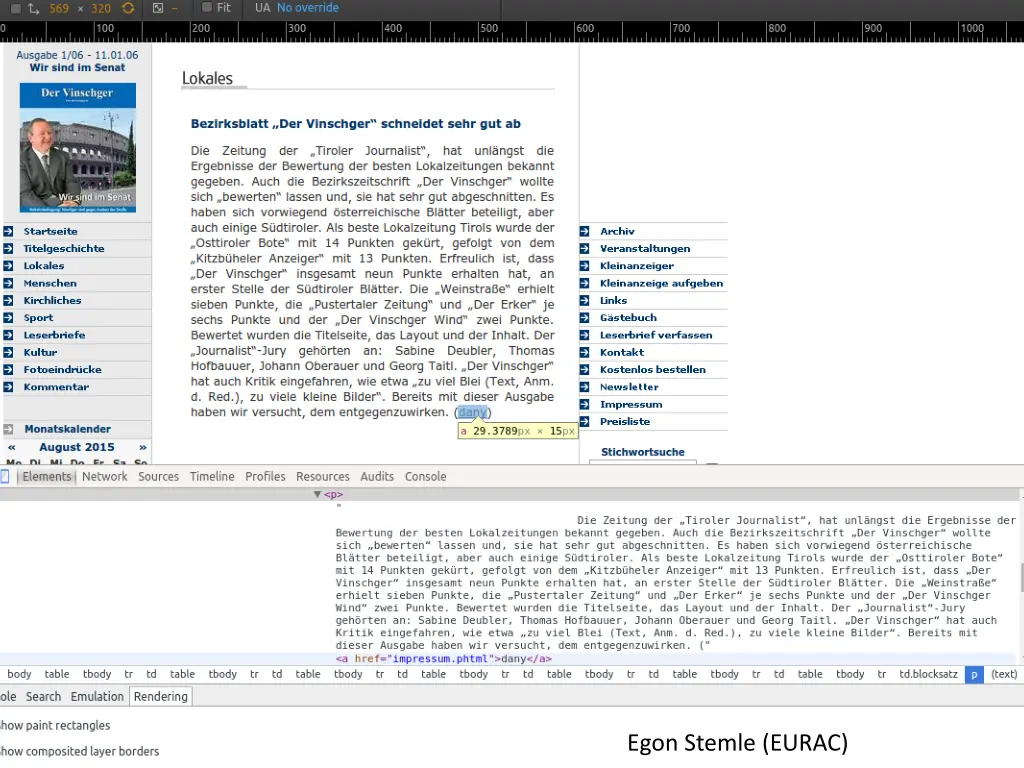Click the 'August 2015' calendar heading
The image size is (1024, 768).
[77, 447]
